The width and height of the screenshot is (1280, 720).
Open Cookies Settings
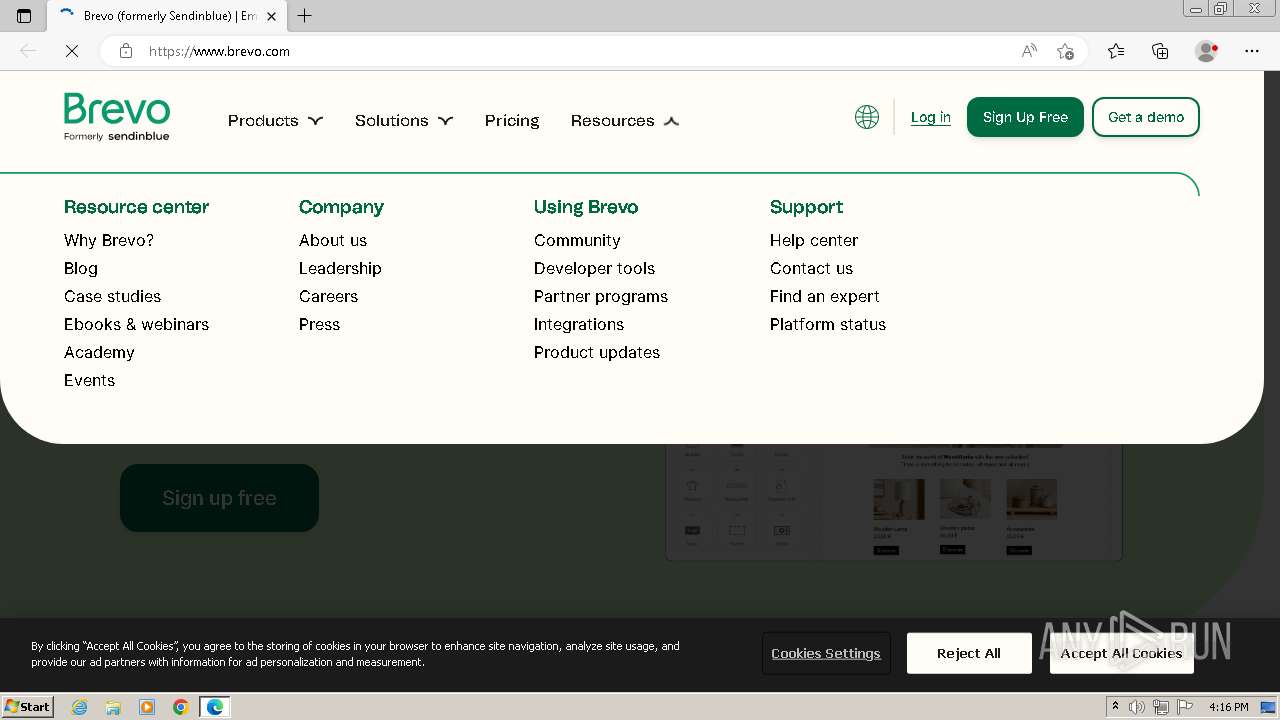[x=826, y=653]
